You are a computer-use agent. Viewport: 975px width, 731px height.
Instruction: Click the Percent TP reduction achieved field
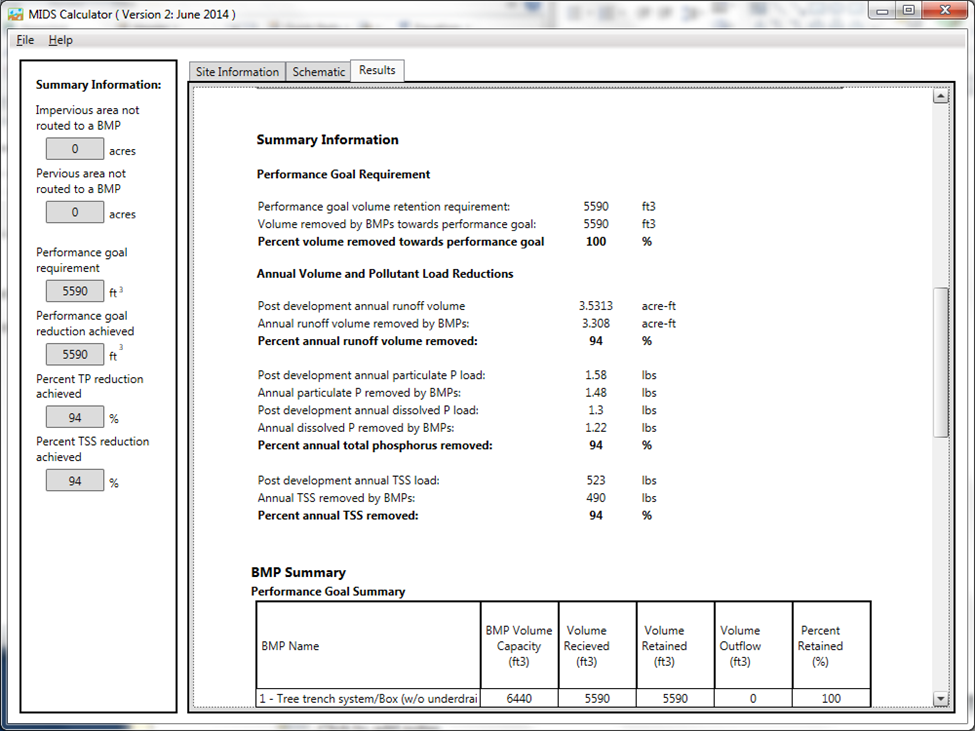coord(75,418)
